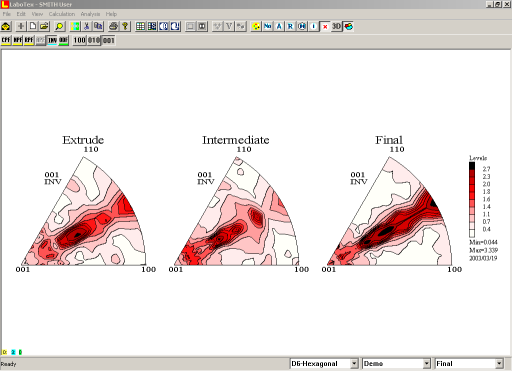Click the Final inverse pole figure plot
This screenshot has height=371, width=512.
pos(389,212)
